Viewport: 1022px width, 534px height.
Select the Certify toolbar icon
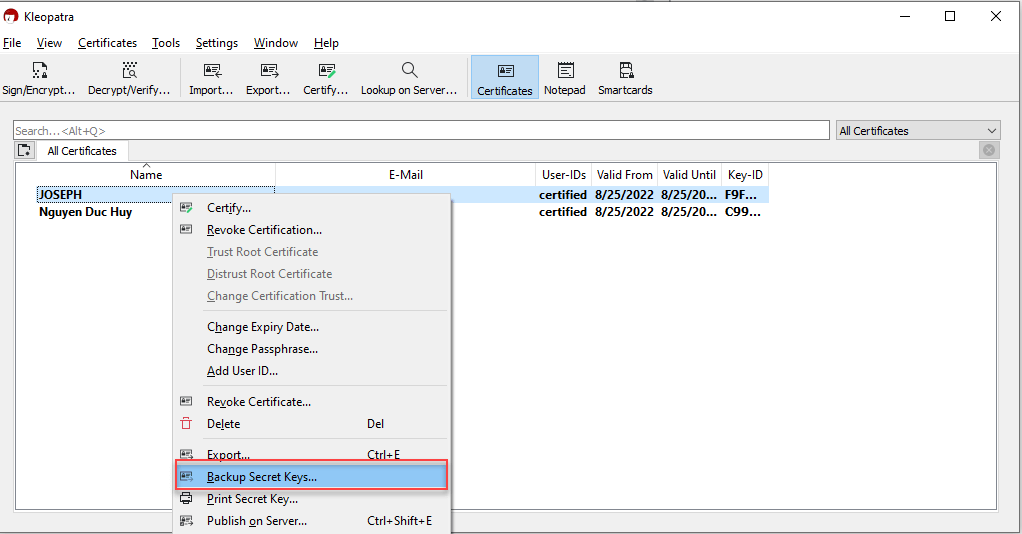tap(326, 78)
